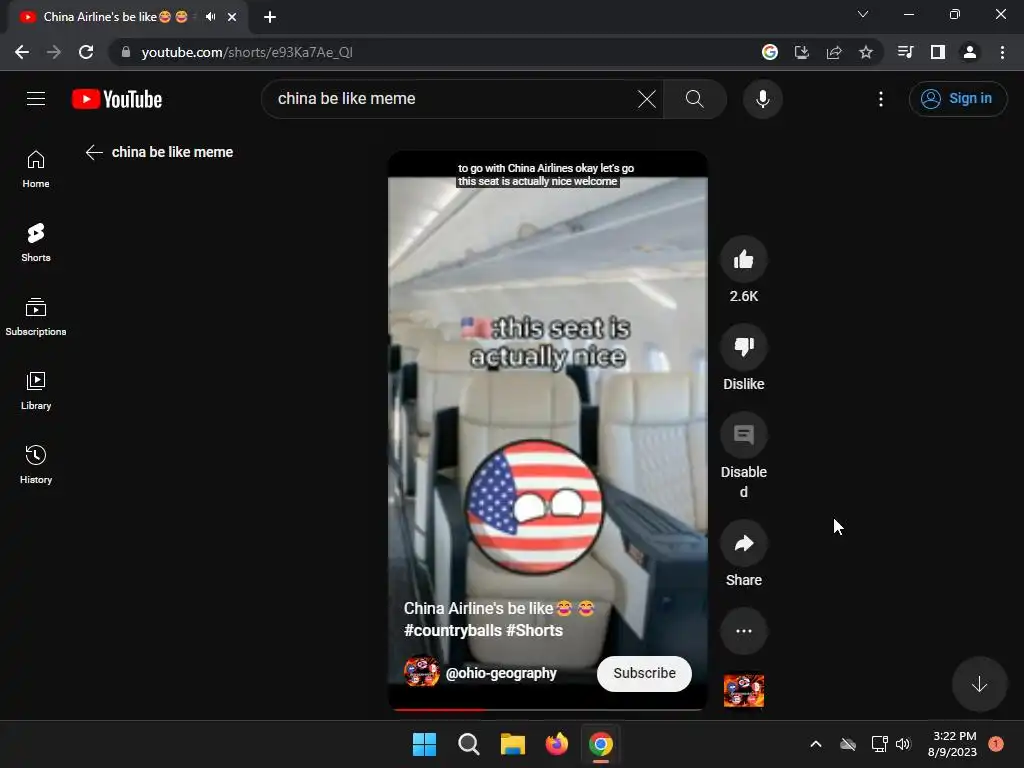
Task: Open the notification badge
Action: (996, 744)
